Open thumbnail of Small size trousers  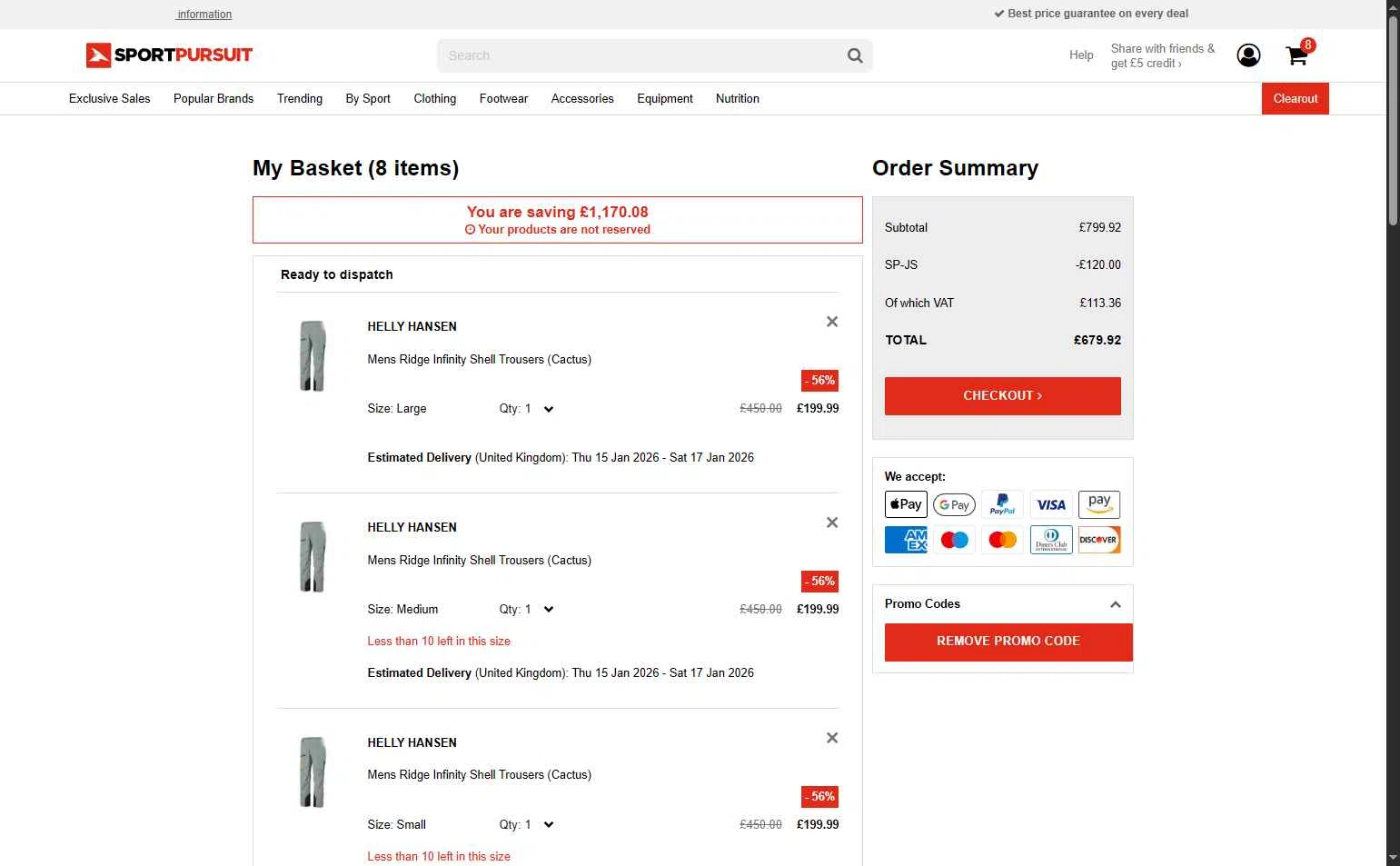(x=313, y=771)
